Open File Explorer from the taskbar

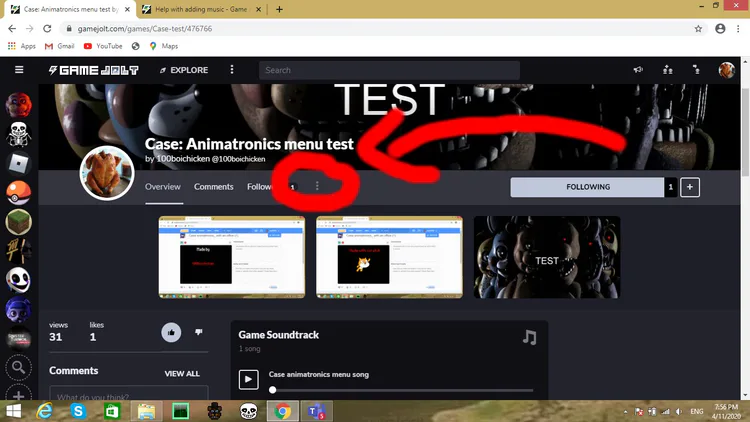[x=146, y=411]
